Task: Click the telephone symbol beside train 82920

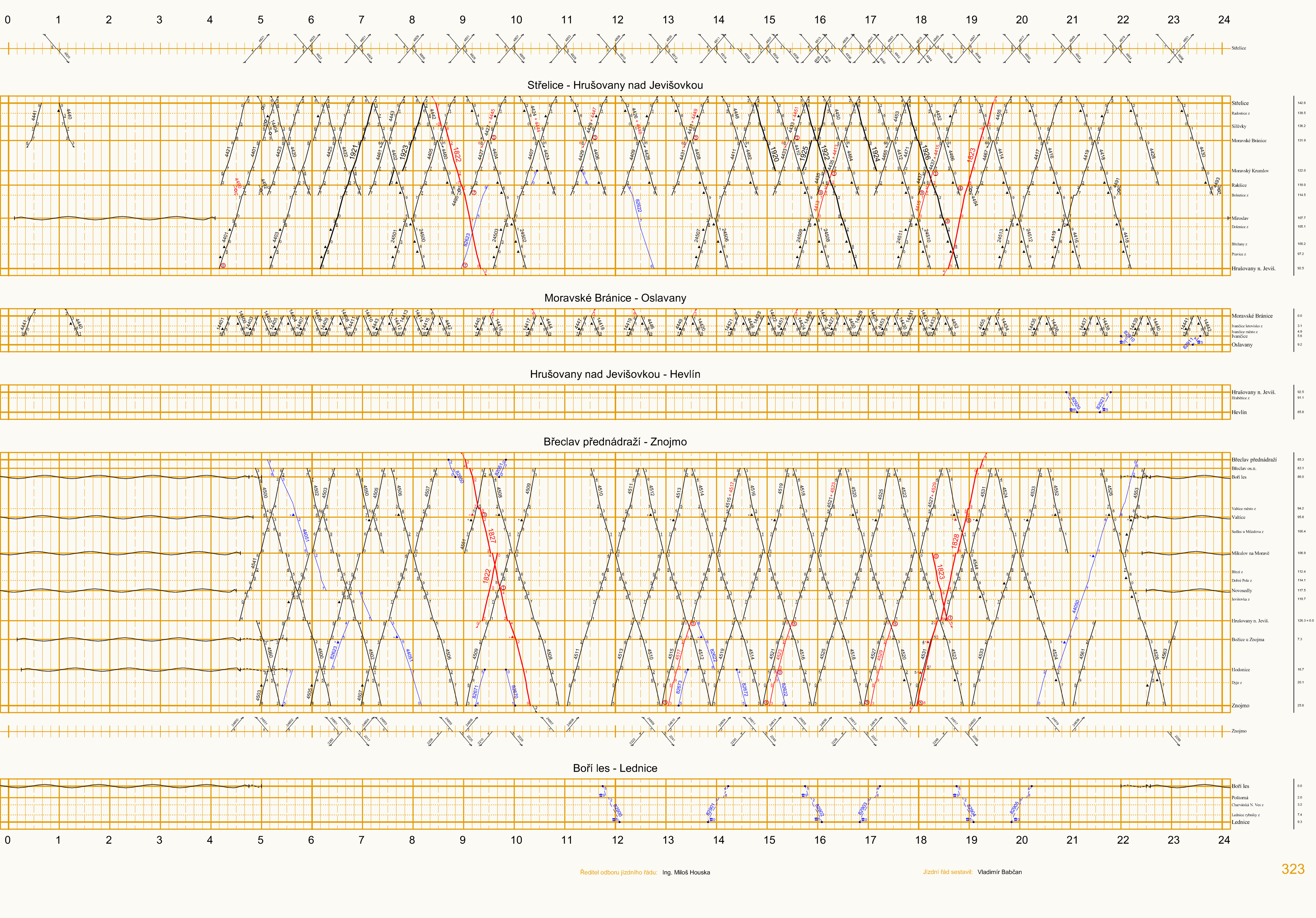Action: [1071, 410]
